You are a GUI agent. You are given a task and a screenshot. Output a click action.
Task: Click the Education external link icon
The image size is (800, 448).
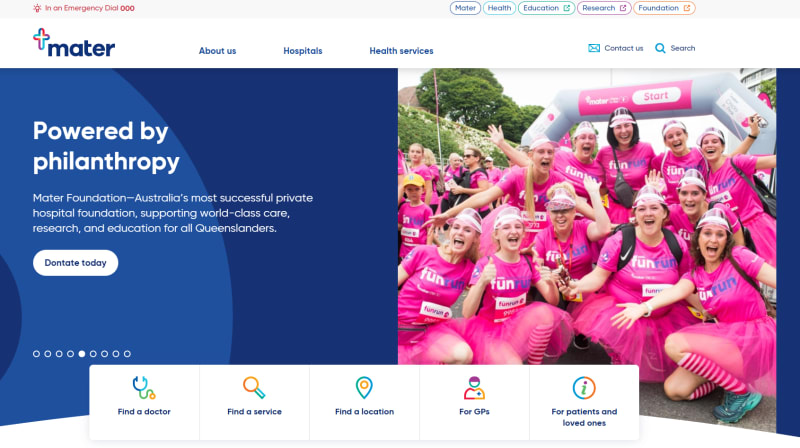pos(566,8)
